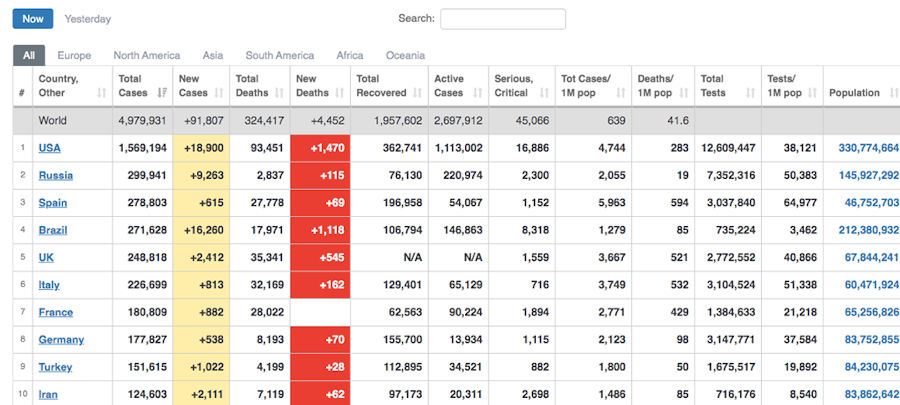Open the North America tab
Viewport: 900px width, 405px height.
point(147,56)
